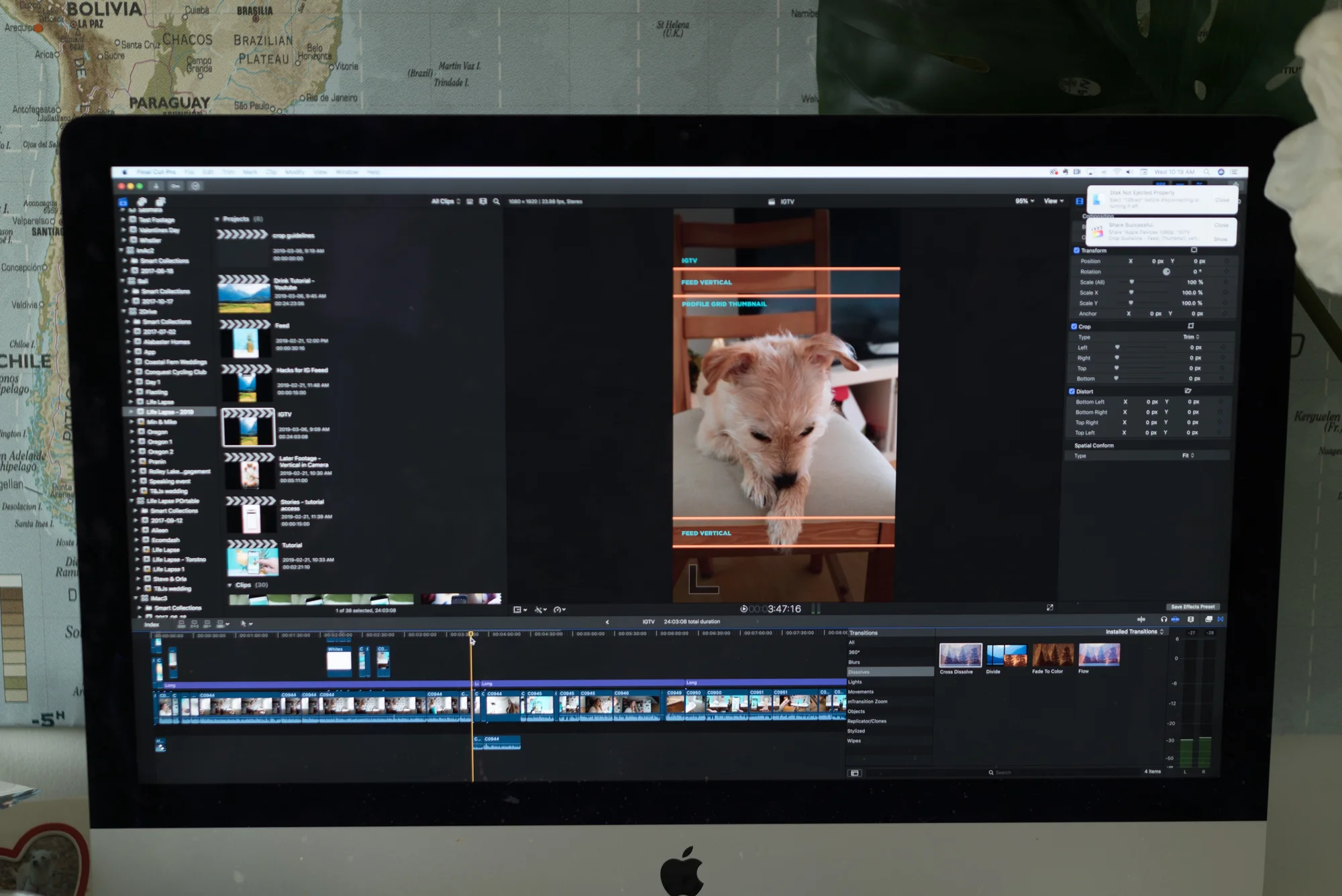
Task: Open the retiming speedometer menu
Action: (560, 610)
